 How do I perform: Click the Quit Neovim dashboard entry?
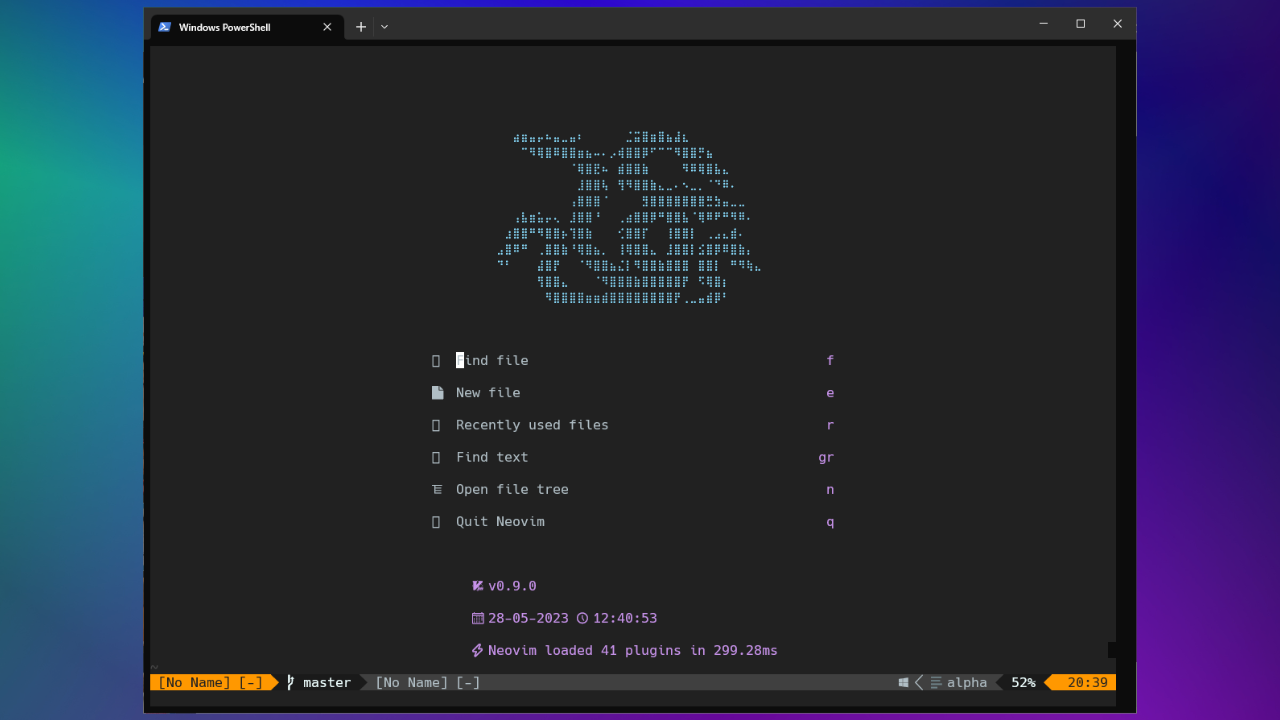click(500, 521)
